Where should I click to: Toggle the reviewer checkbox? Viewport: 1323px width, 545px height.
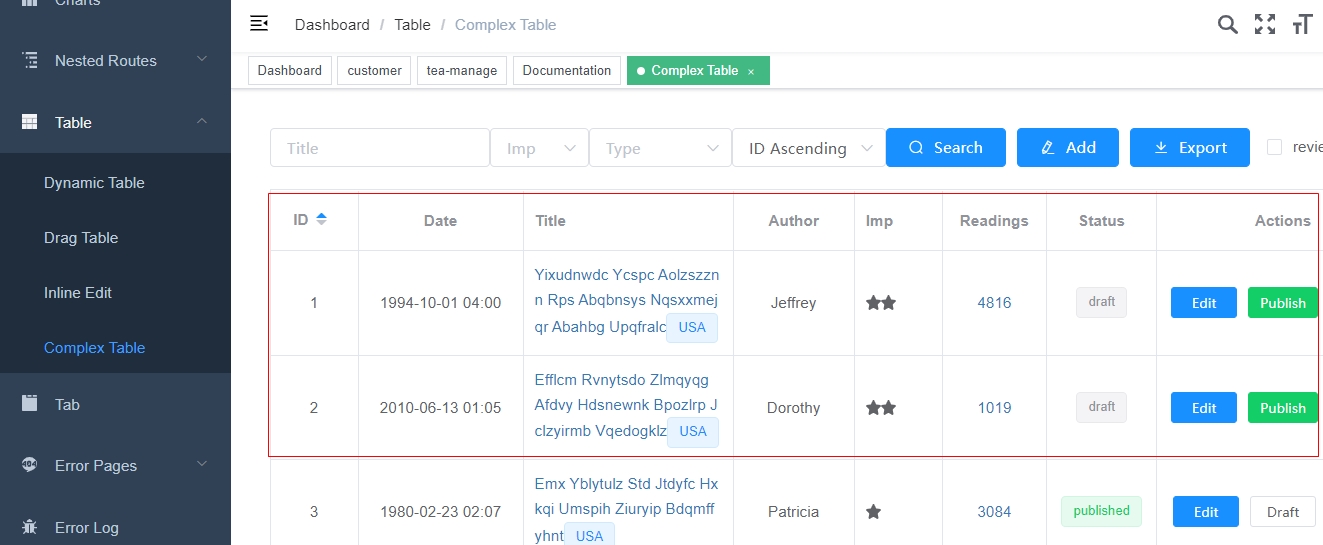pyautogui.click(x=1275, y=147)
